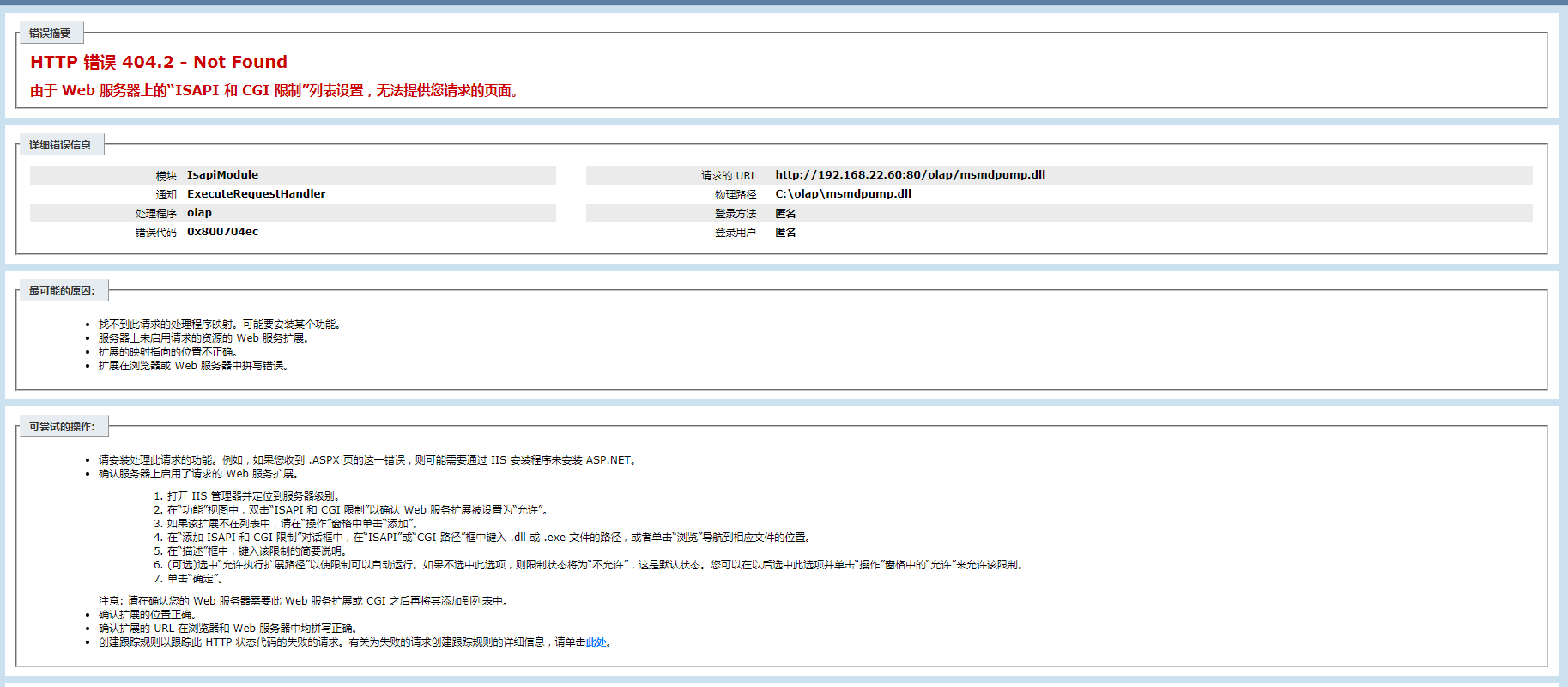Click the requested URL http://192.168.22.60:80/olap/msmdpump.dll
The height and width of the screenshot is (687, 1568).
(x=910, y=175)
